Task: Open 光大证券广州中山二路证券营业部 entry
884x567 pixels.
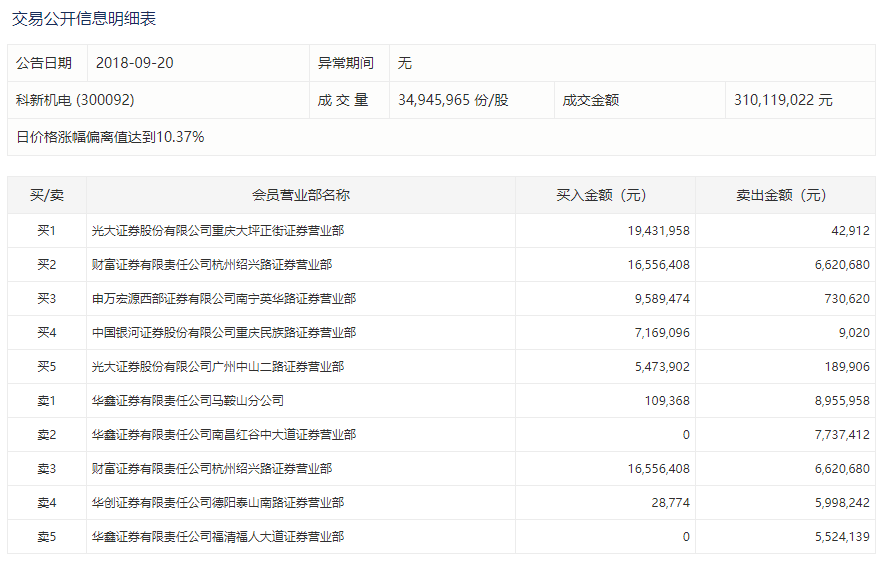Action: pyautogui.click(x=217, y=367)
